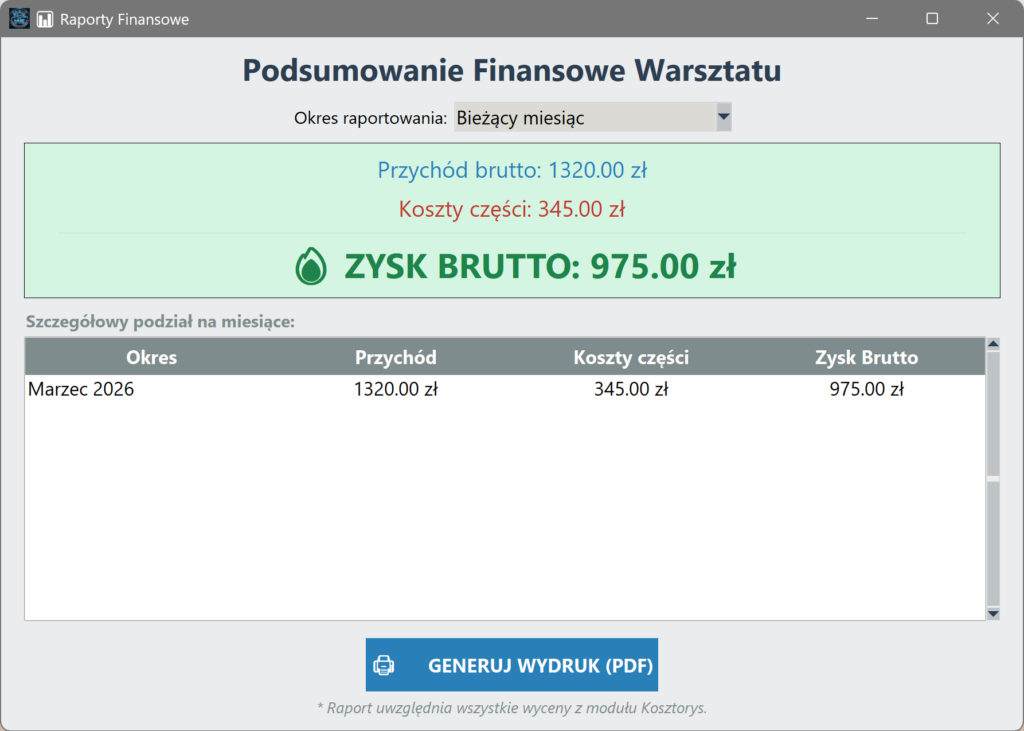Expand the reporting period dropdown arrow

coord(724,117)
